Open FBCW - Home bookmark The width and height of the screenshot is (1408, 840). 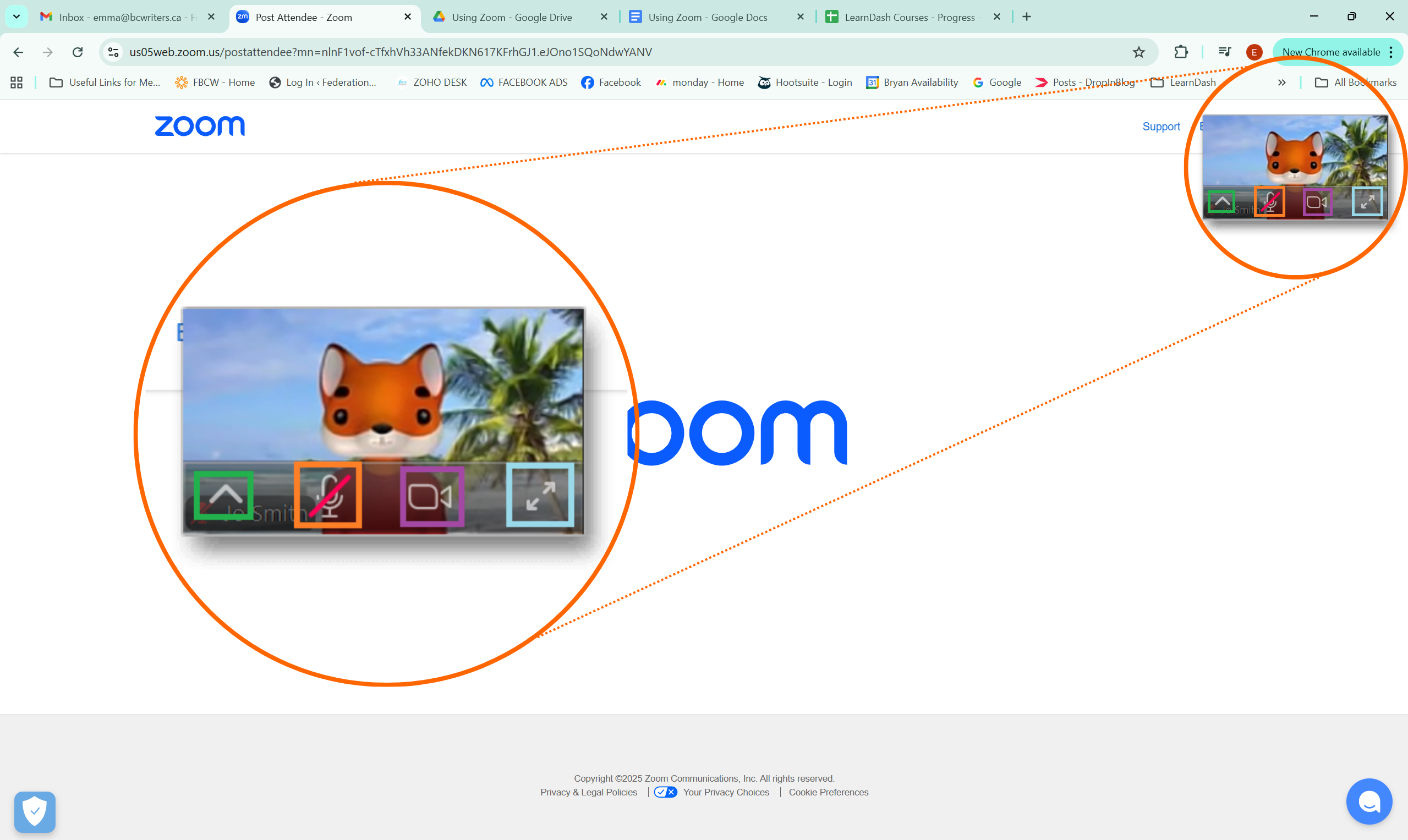[215, 83]
